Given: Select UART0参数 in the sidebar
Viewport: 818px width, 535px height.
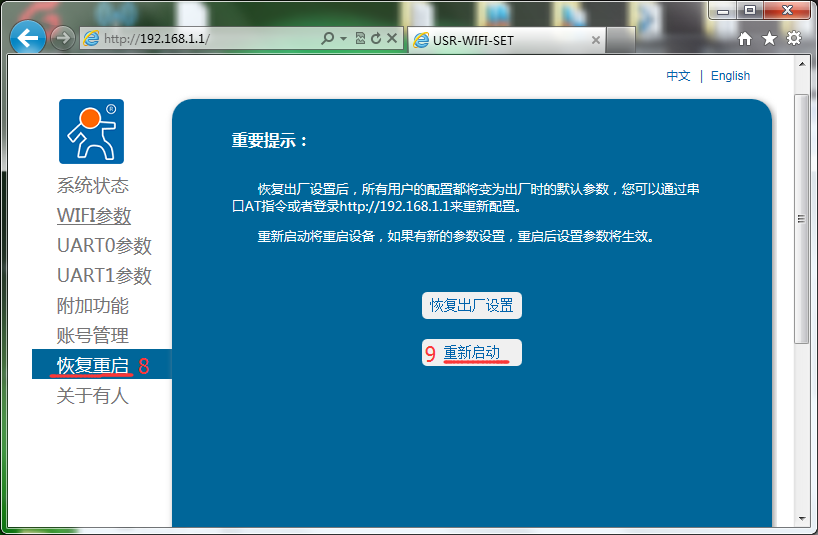Looking at the screenshot, I should coord(104,246).
